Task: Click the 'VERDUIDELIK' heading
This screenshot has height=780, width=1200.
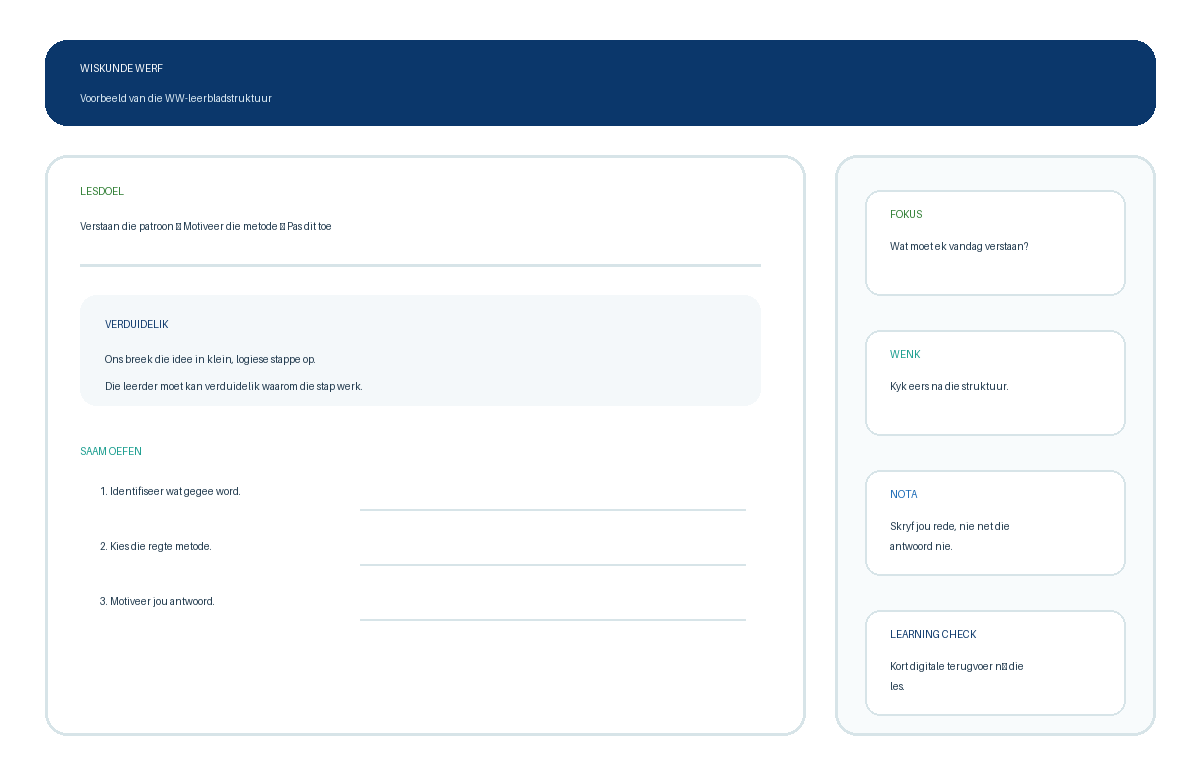Action: pos(137,324)
